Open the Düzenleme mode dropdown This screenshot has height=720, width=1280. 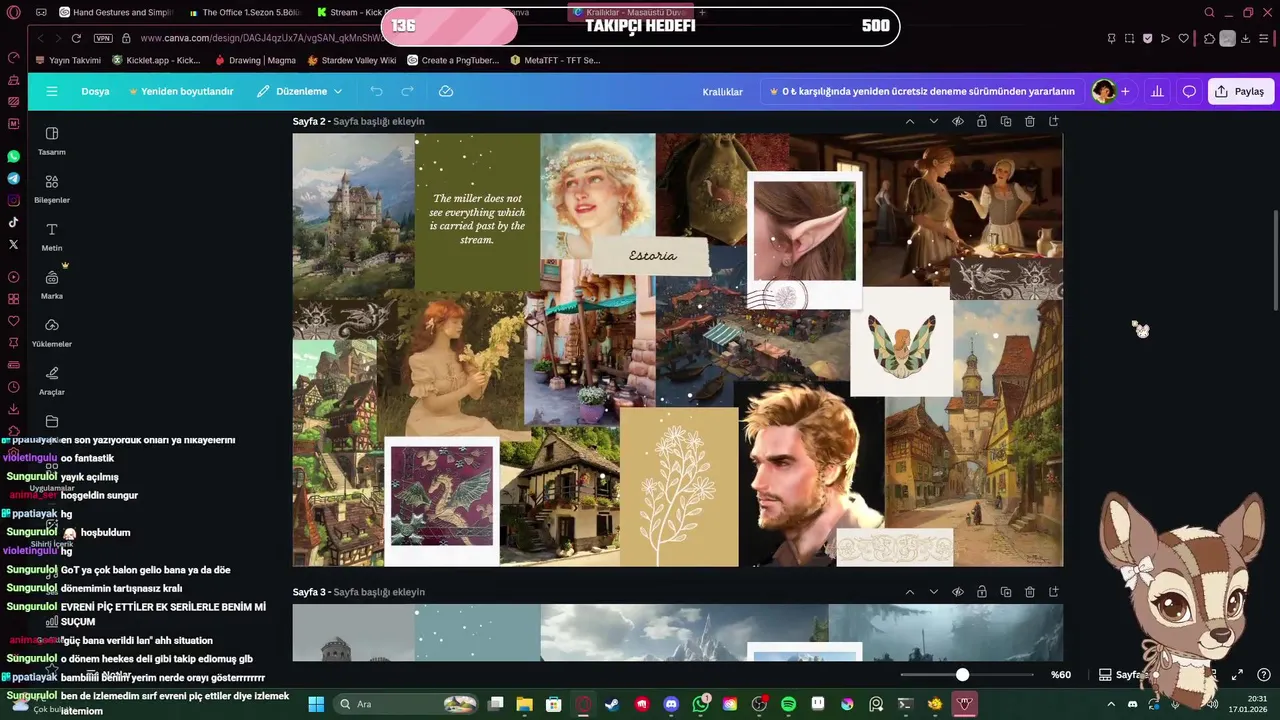[x=299, y=91]
